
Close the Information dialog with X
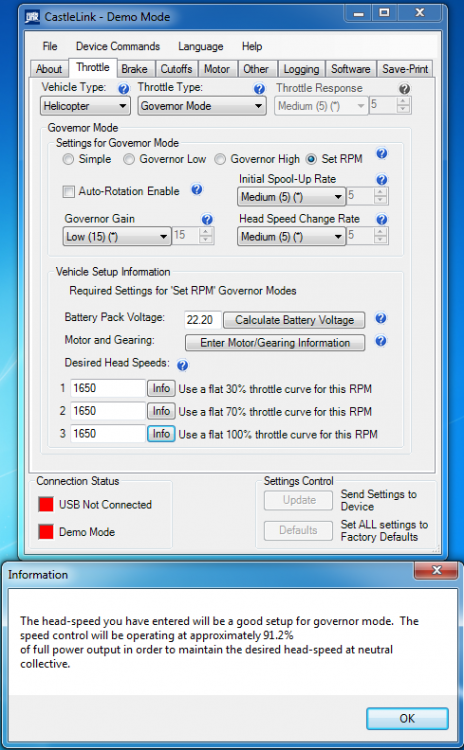436,570
